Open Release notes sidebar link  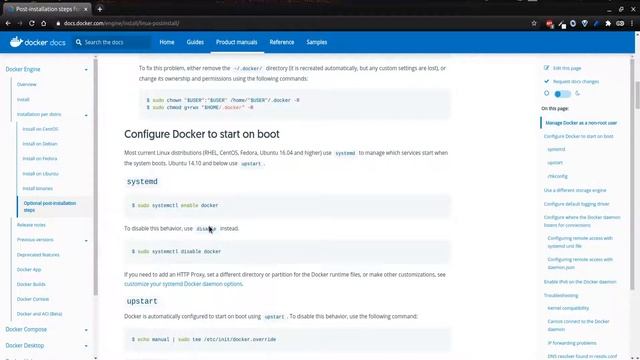pyautogui.click(x=31, y=225)
